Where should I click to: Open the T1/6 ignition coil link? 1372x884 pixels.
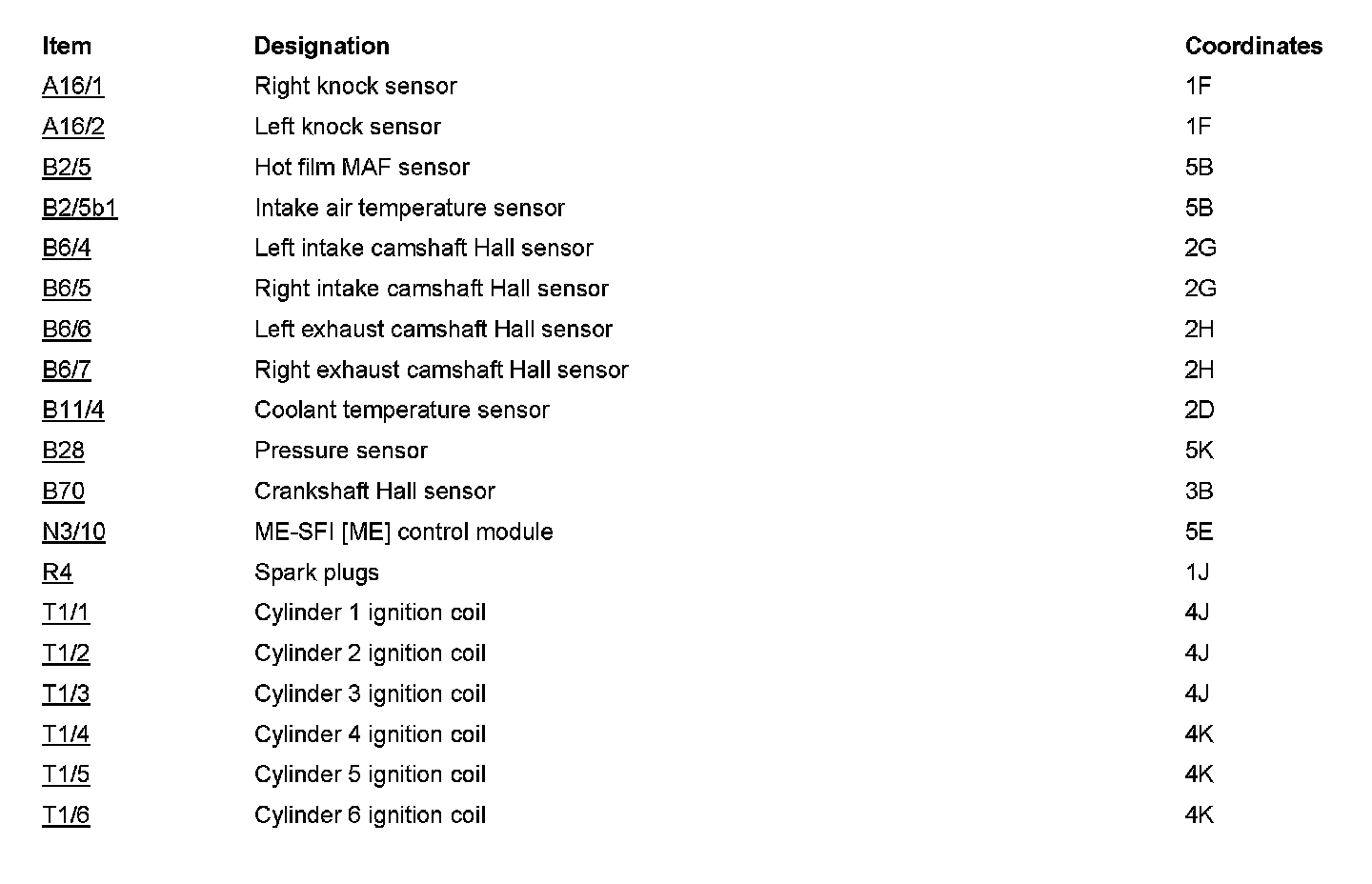pos(65,815)
